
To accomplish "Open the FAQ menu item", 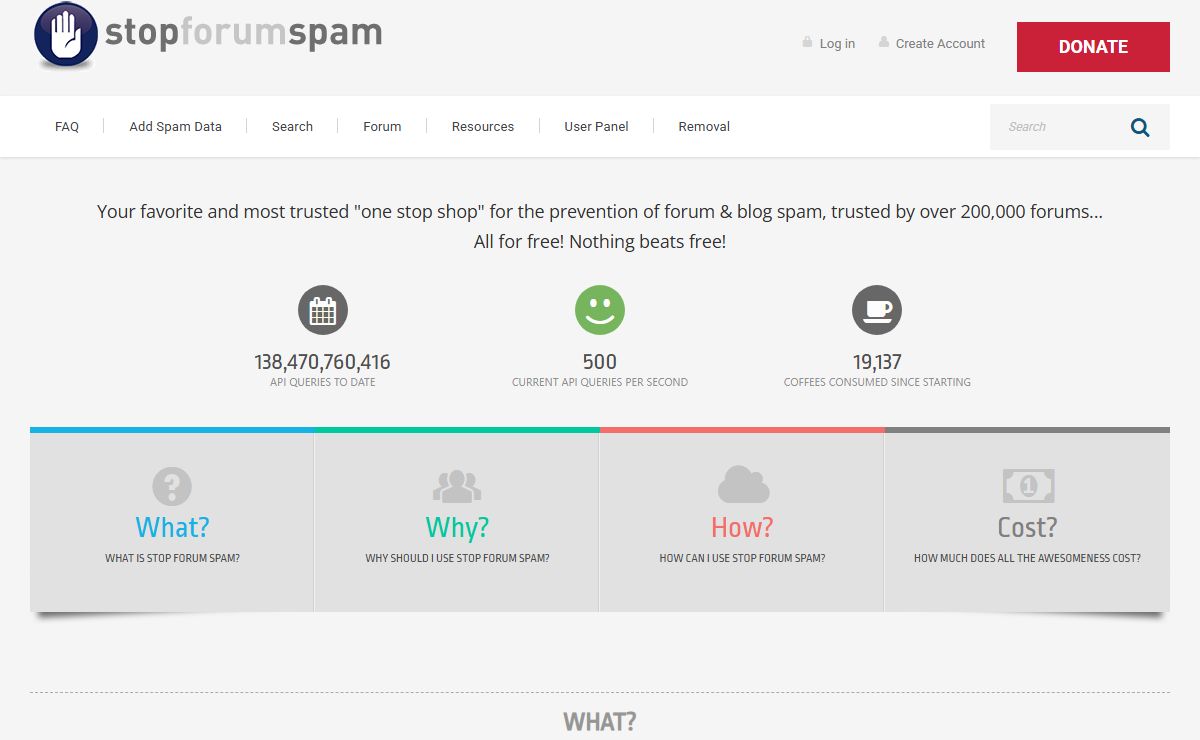I will coord(67,127).
